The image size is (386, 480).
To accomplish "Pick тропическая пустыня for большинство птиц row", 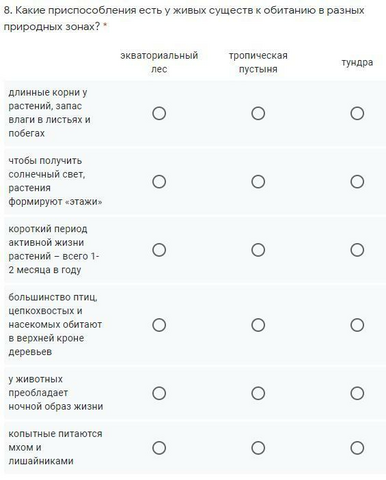I will 258,325.
